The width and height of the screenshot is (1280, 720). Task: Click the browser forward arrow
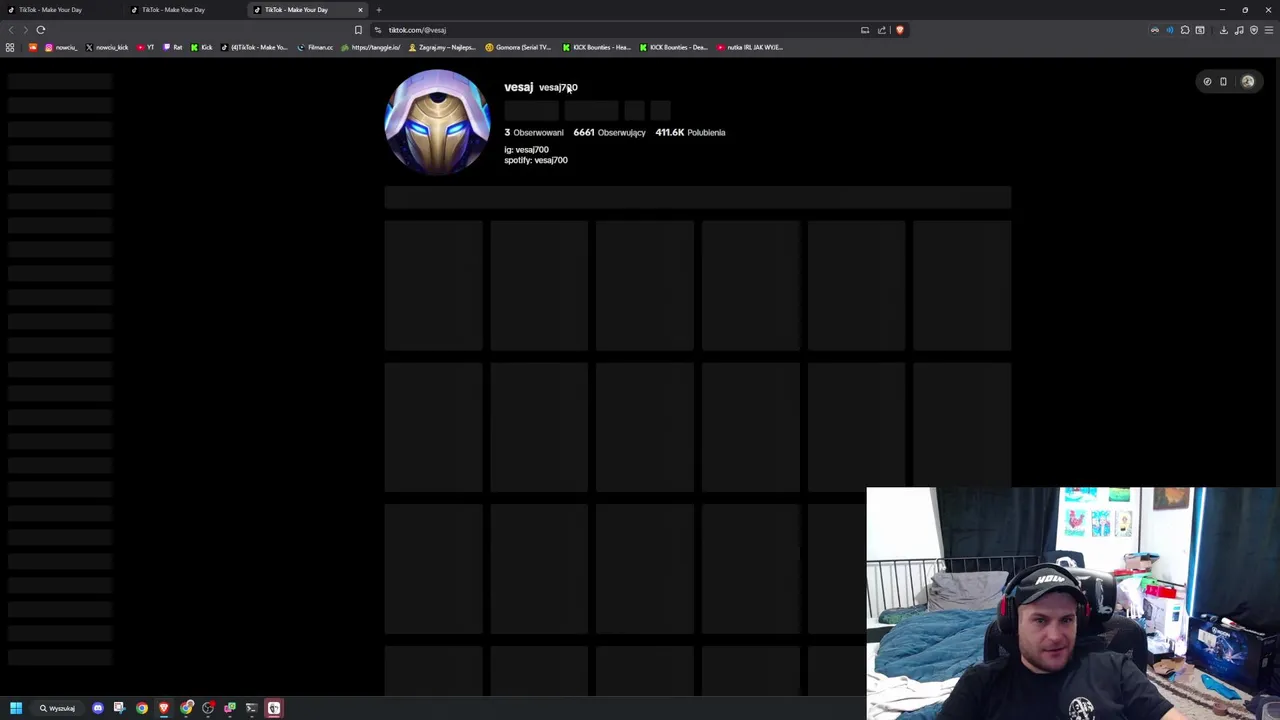tap(25, 30)
